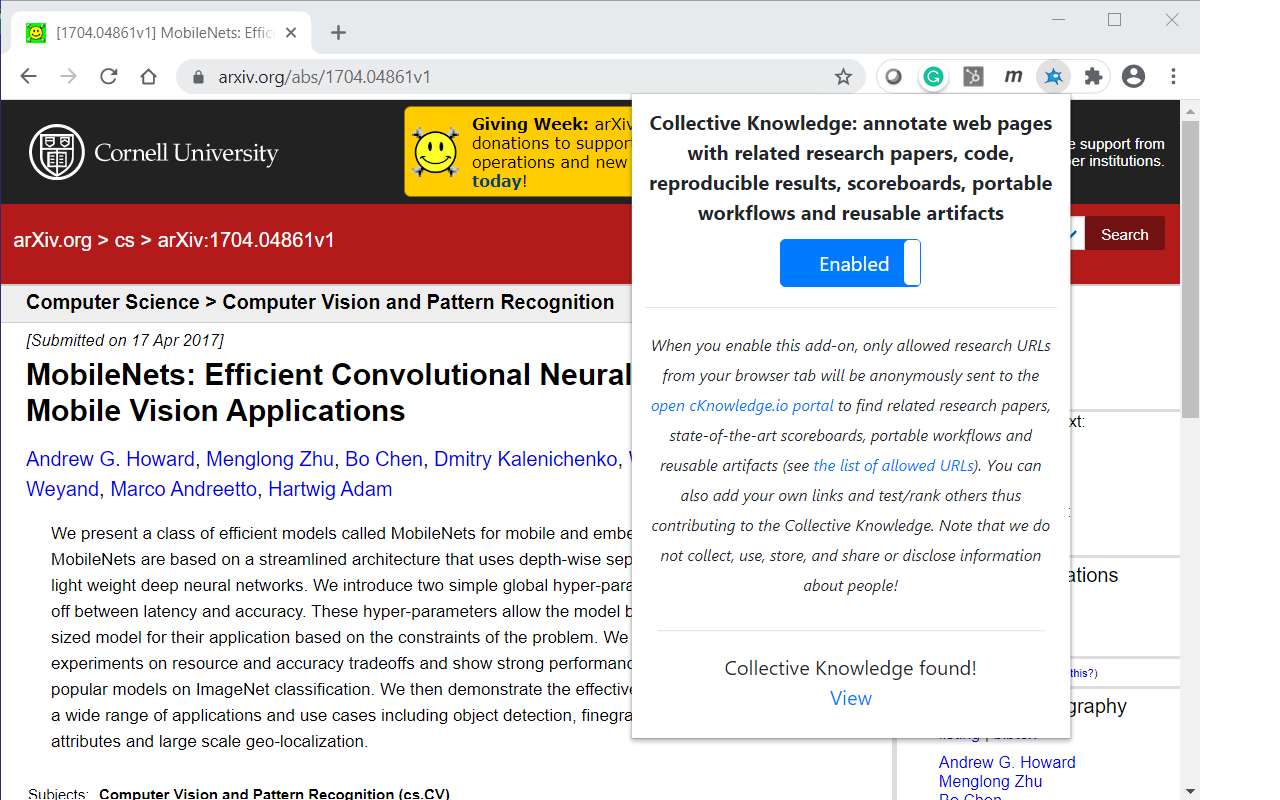Open the HubSpot extension icon
Screen dimensions: 1280x800
tap(973, 77)
